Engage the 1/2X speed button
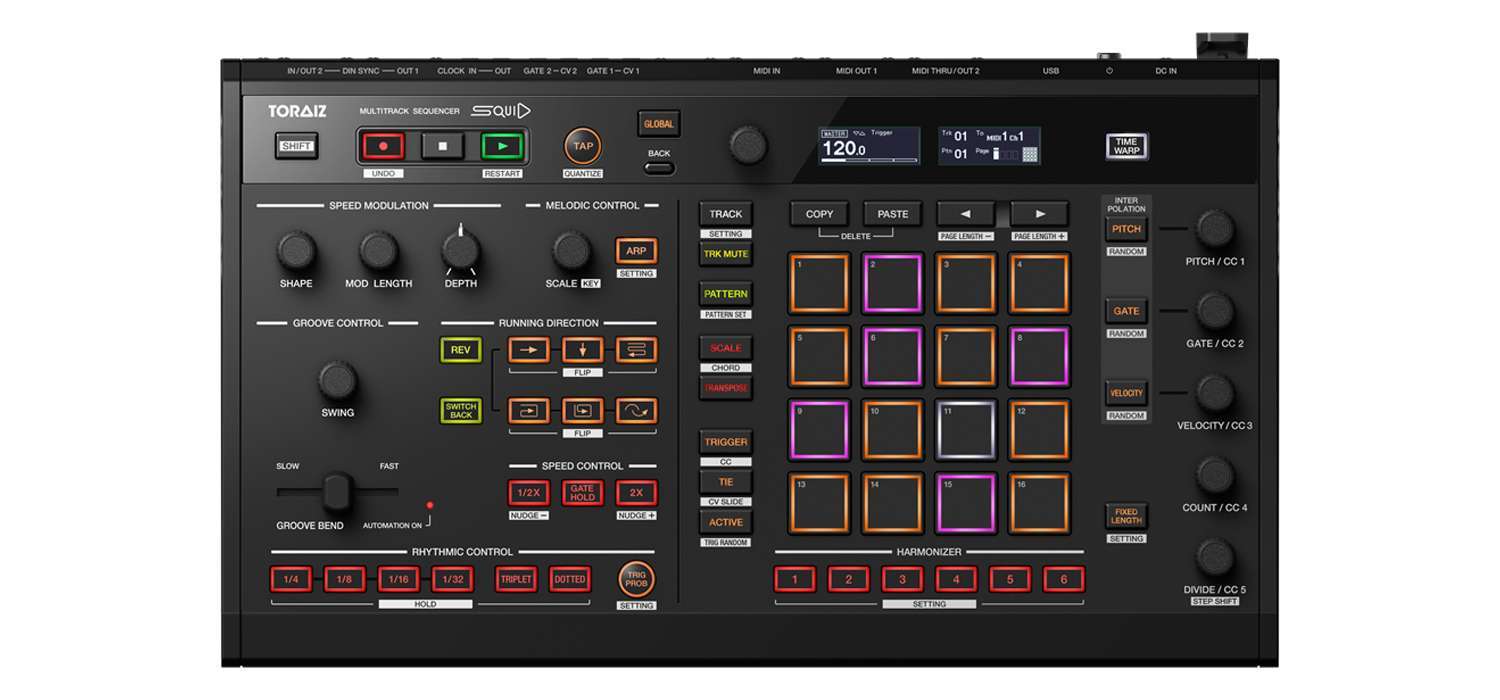 (529, 493)
